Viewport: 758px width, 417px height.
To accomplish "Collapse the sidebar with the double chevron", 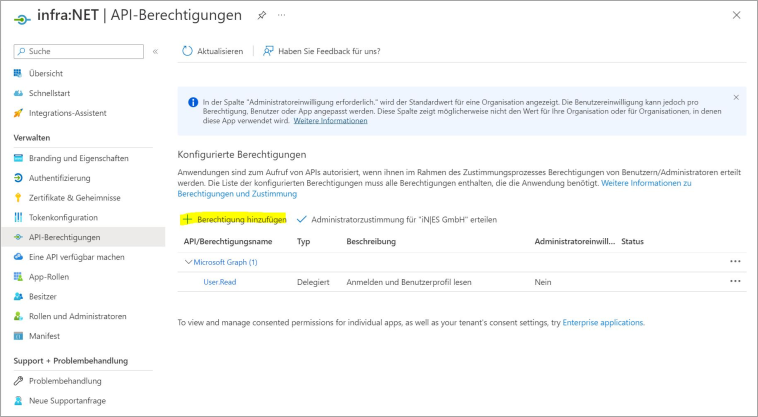I will click(x=155, y=51).
